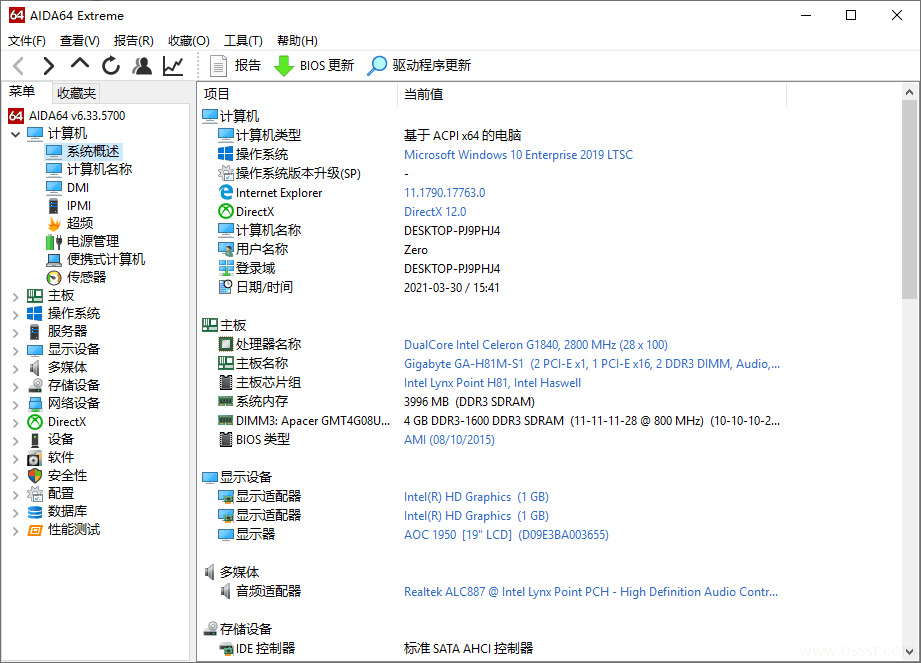921x663 pixels.
Task: Open the user silhouette toolbar icon
Action: [x=142, y=66]
